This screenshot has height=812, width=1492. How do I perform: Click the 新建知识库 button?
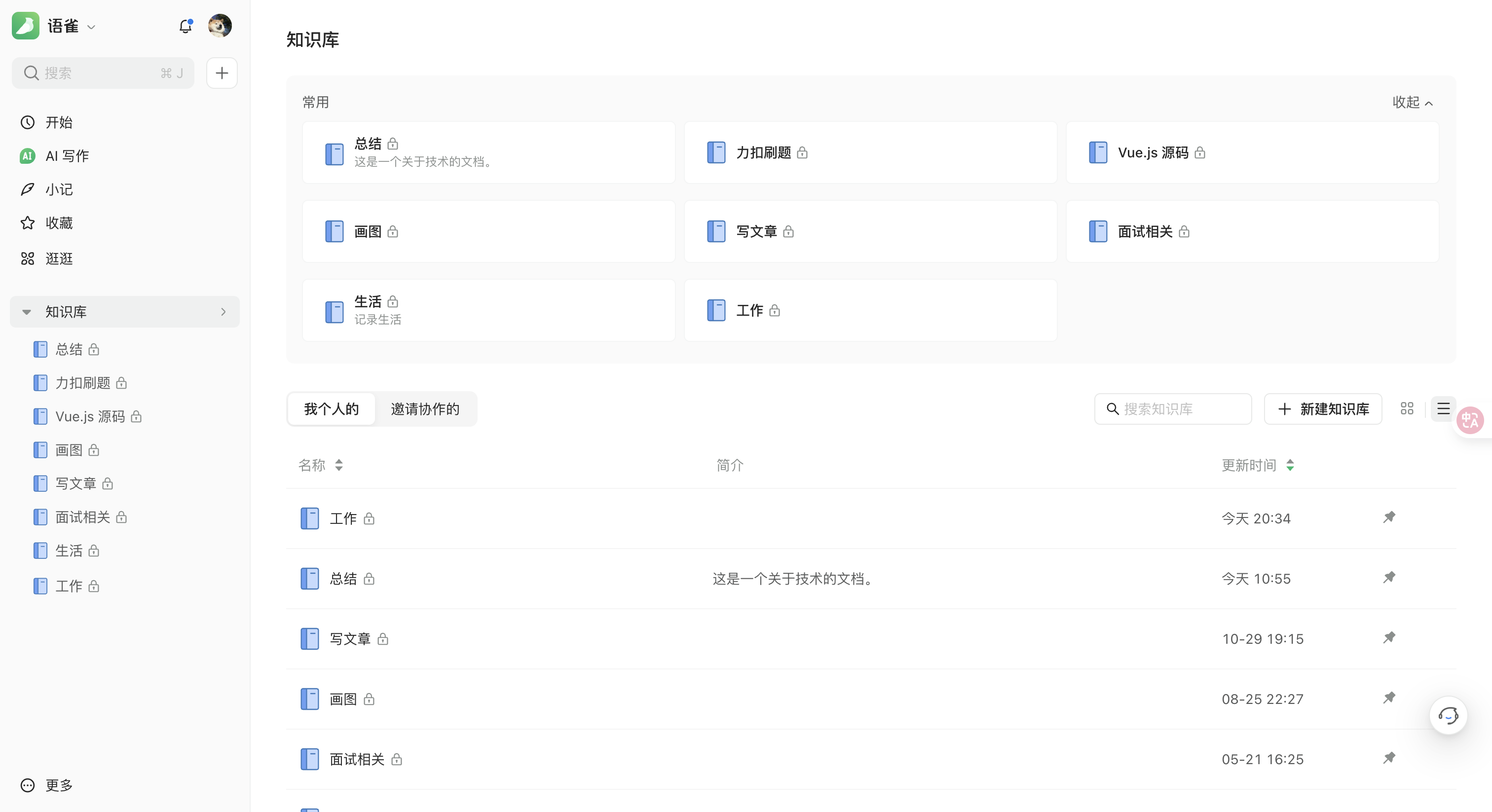pos(1323,409)
